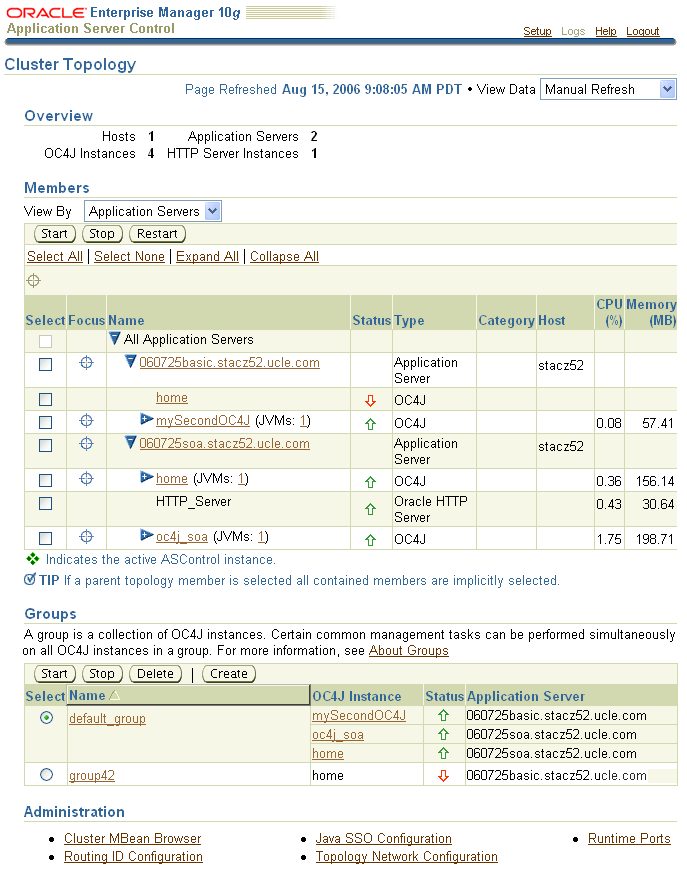Open mySecondOC4J link in Members table
The height and width of the screenshot is (873, 687).
coord(203,420)
